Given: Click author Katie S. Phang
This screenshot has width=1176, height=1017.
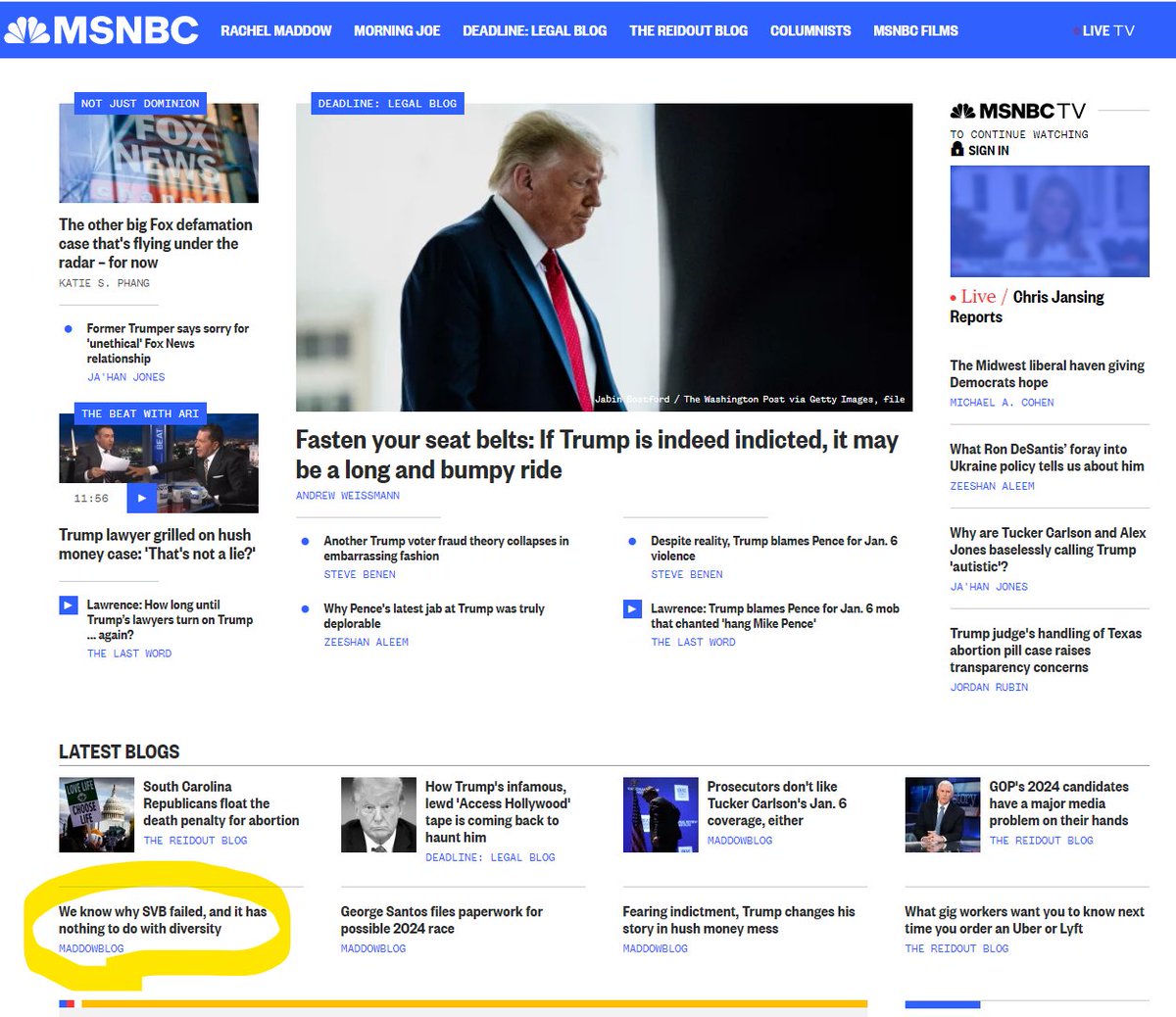Looking at the screenshot, I should click(x=104, y=283).
